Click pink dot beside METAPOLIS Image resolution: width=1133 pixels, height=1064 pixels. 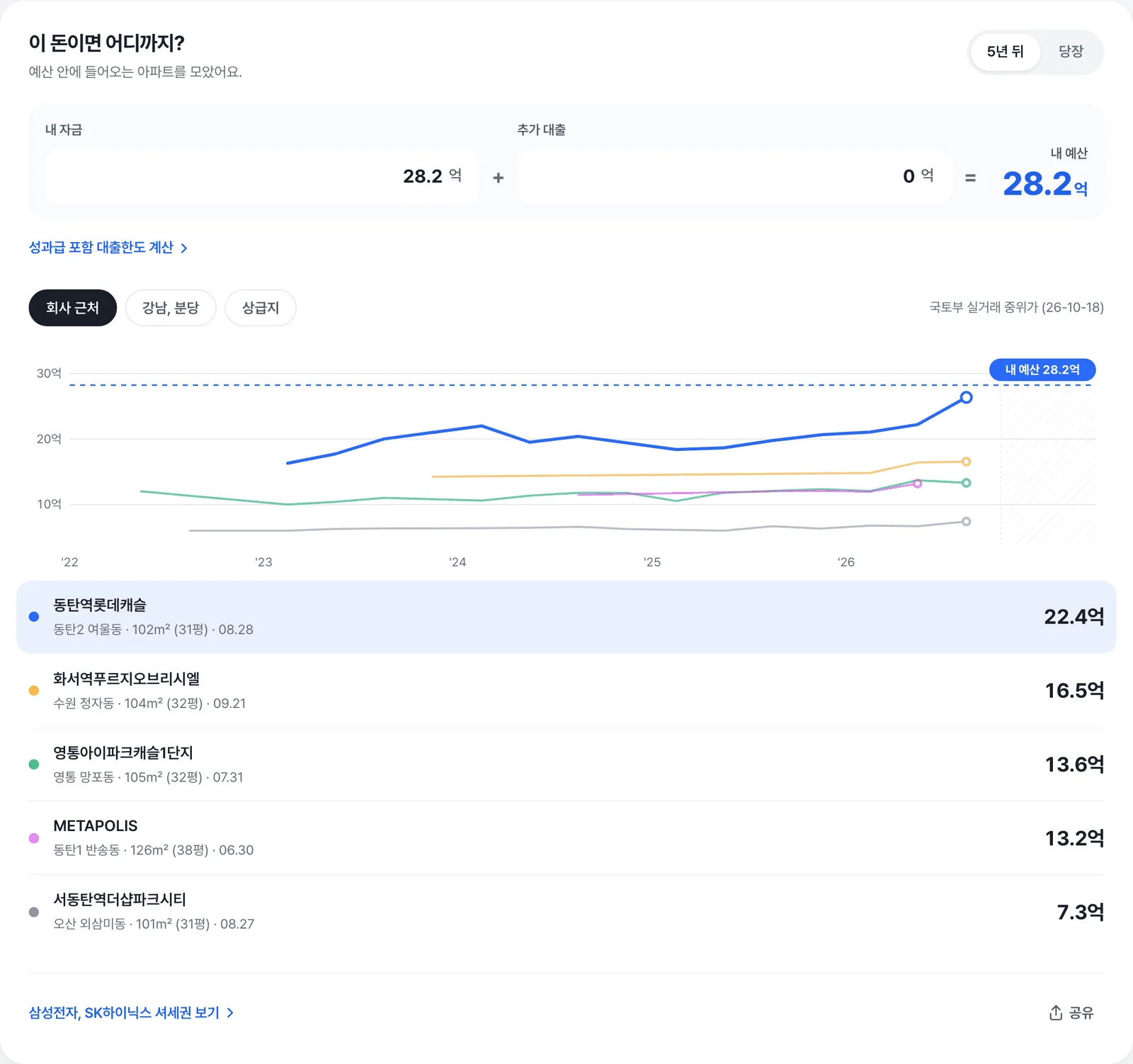coord(33,838)
